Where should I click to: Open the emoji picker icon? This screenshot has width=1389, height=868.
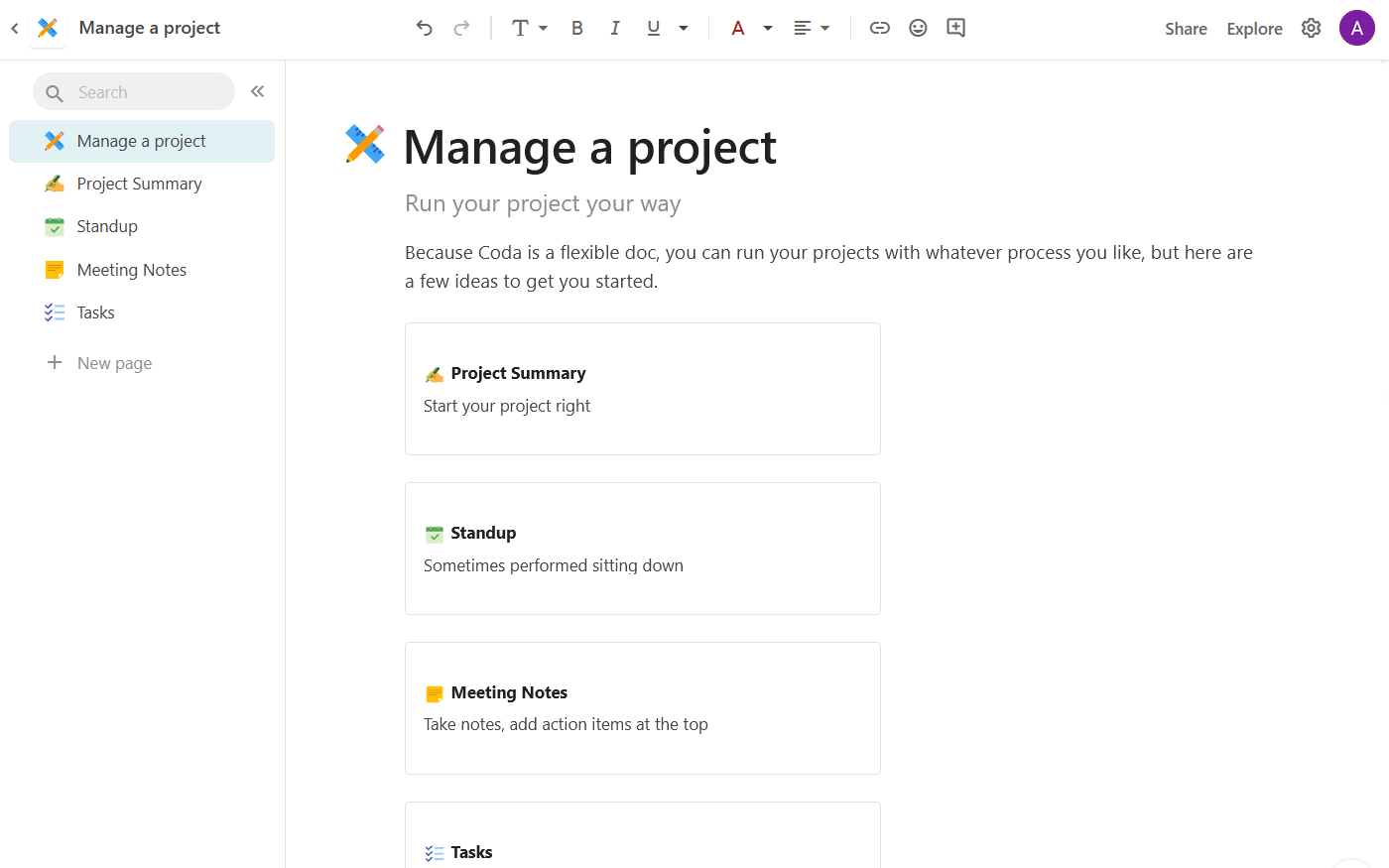click(918, 28)
